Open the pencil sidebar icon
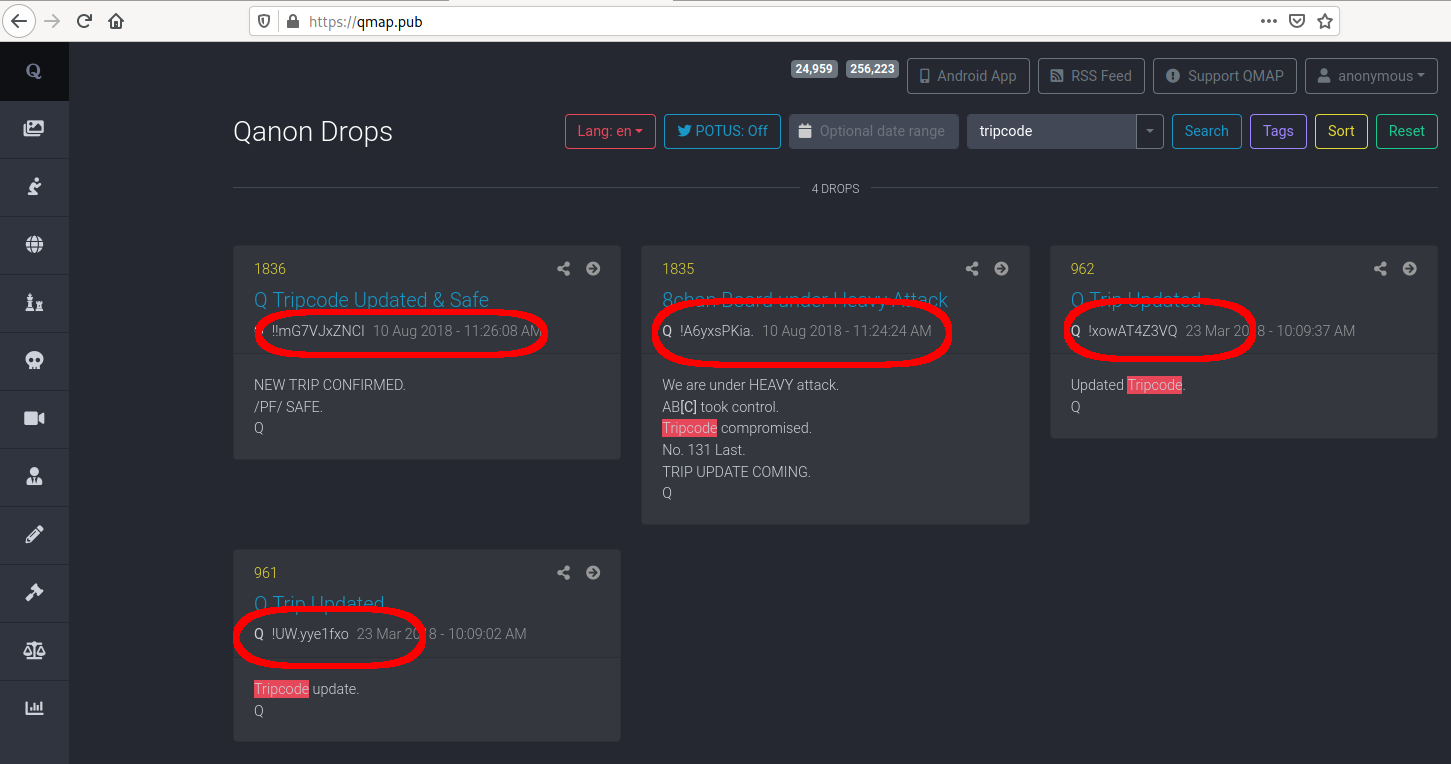Image resolution: width=1451 pixels, height=764 pixels. tap(34, 534)
